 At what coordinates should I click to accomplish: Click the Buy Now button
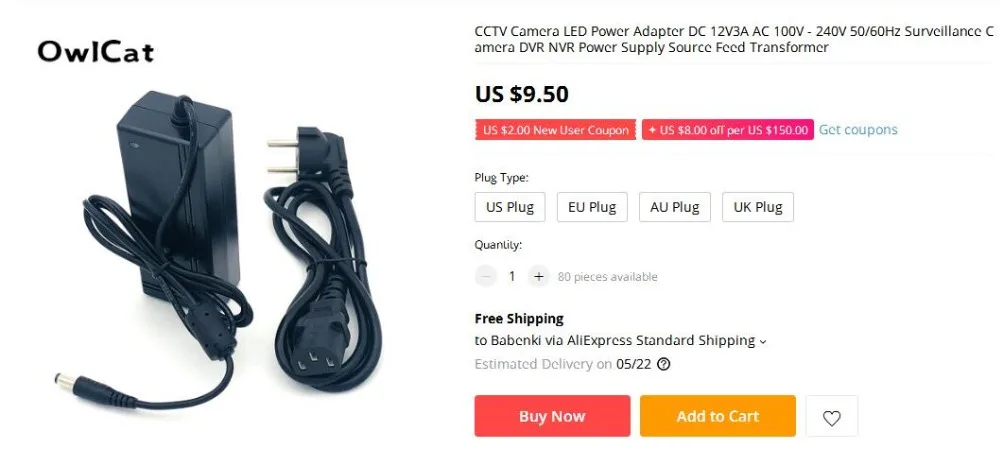pyautogui.click(x=552, y=416)
